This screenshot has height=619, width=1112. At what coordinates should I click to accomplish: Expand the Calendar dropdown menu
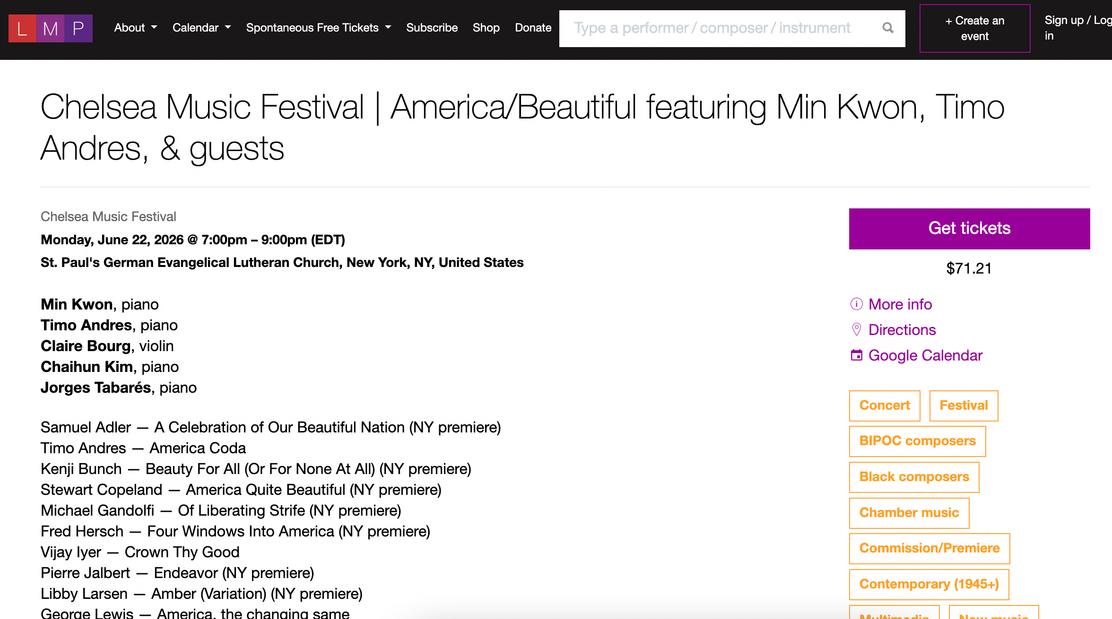point(201,28)
